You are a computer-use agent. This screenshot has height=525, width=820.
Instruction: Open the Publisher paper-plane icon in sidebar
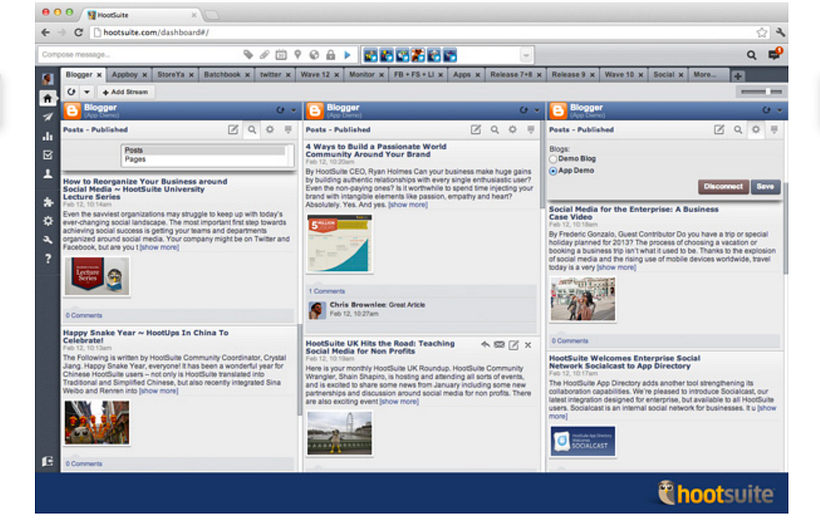(48, 117)
